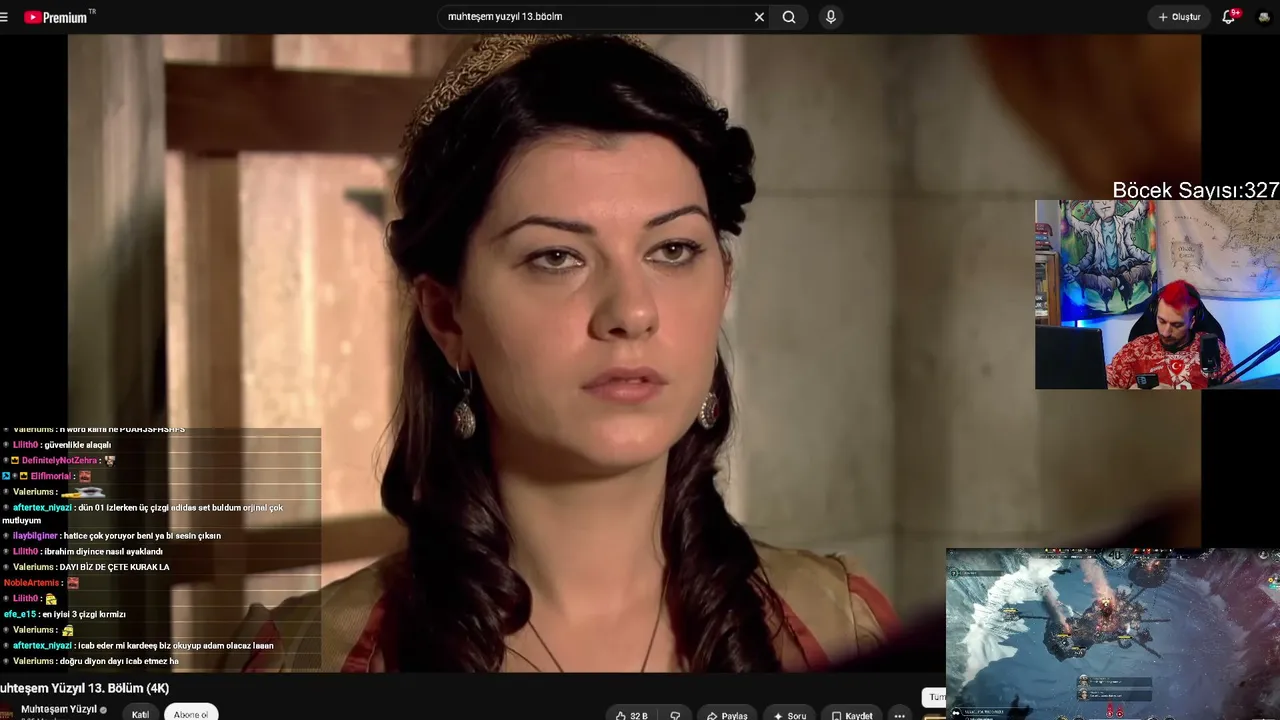Viewport: 1280px width, 720px height.
Task: Click the emote in Elifimorial's chat message
Action: 85,476
